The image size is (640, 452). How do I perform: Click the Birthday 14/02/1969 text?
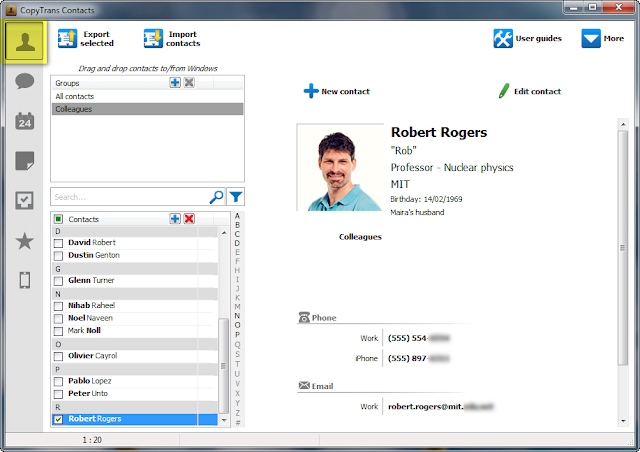(426, 199)
